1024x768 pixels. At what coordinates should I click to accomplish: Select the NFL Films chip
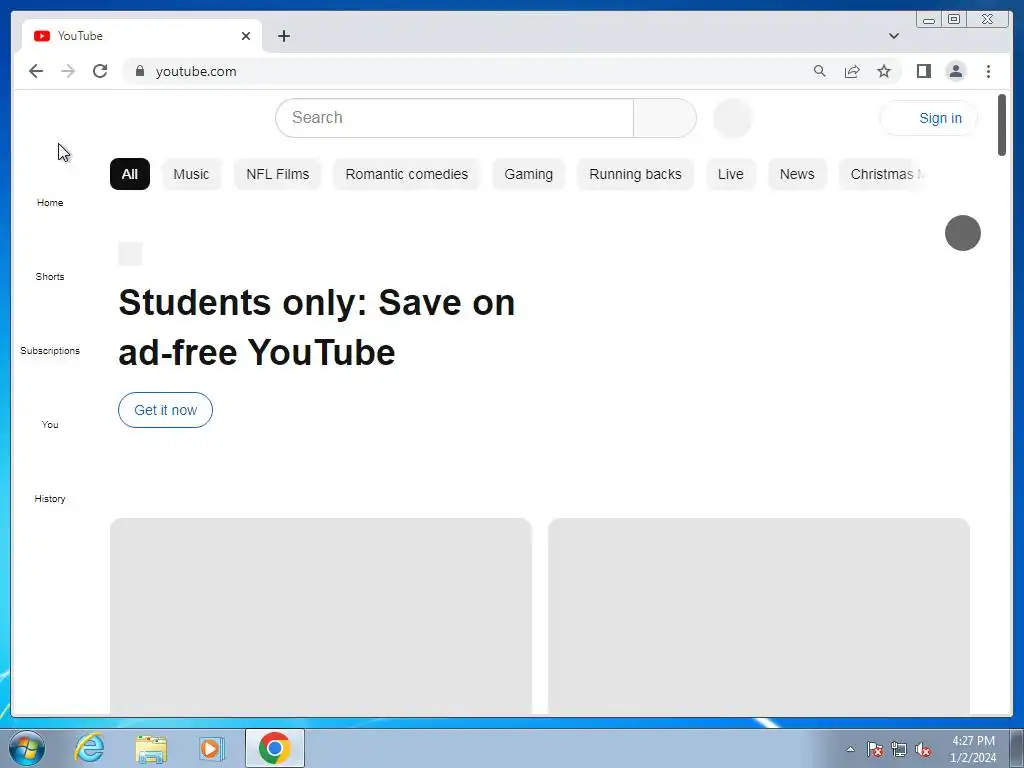pos(278,174)
